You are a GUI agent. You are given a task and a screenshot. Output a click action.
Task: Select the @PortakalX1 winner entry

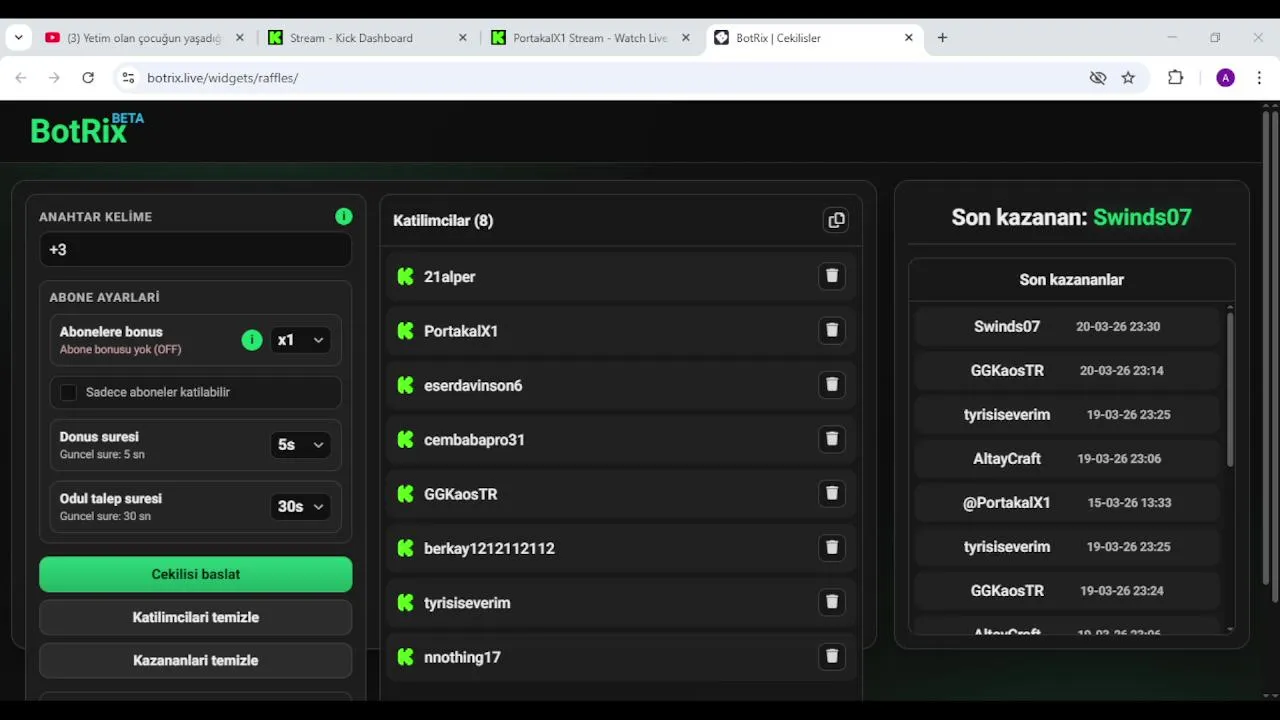point(1067,502)
